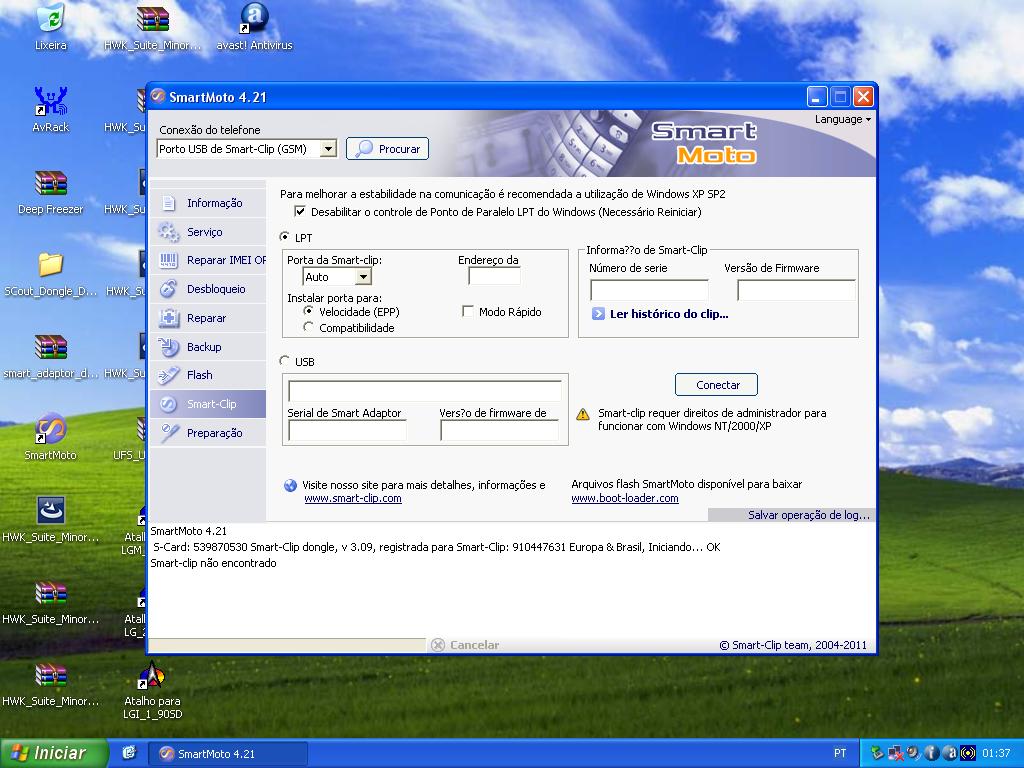Click the Número de serie field
This screenshot has height=768, width=1024.
[x=649, y=290]
